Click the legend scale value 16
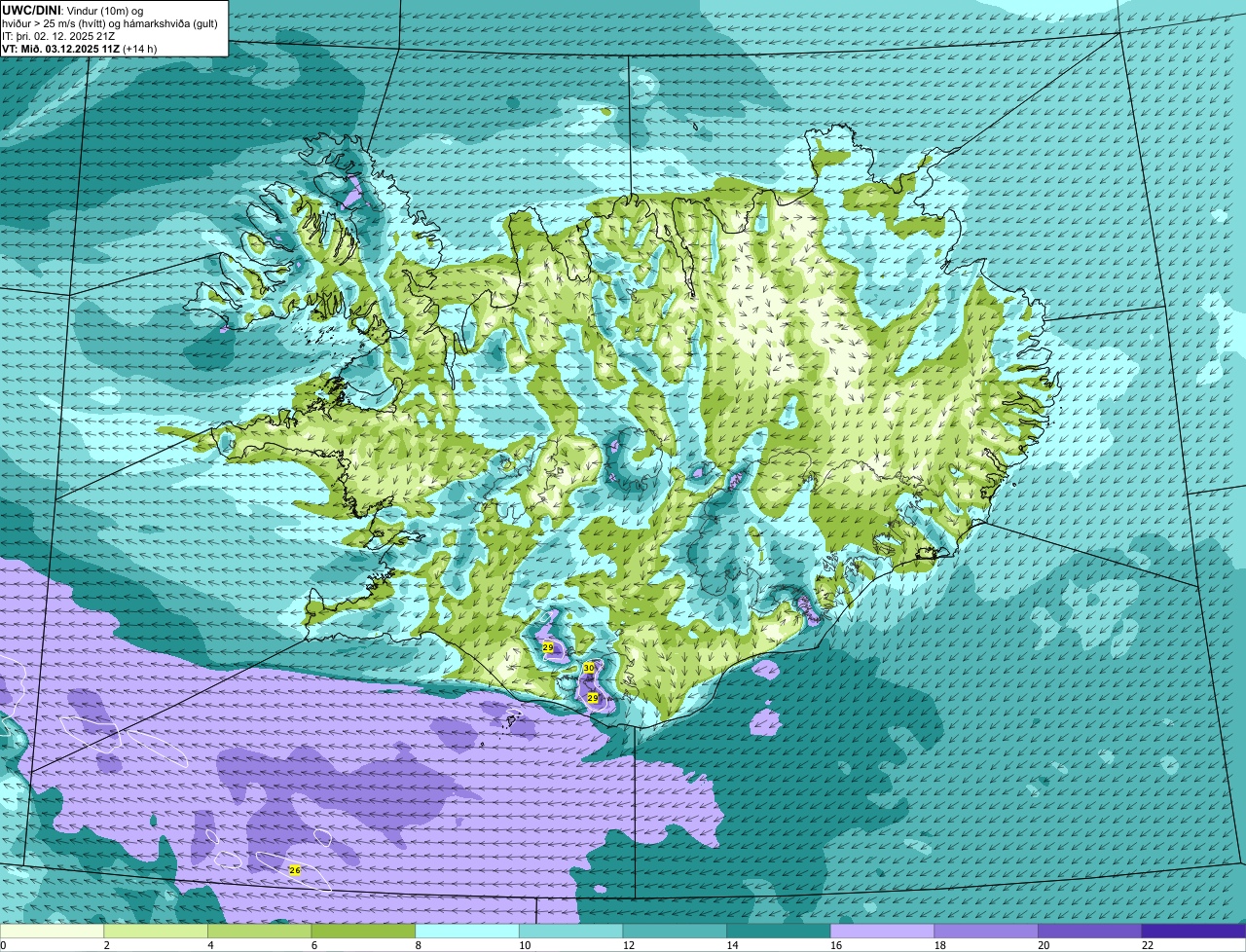The image size is (1246, 952). coord(836,945)
